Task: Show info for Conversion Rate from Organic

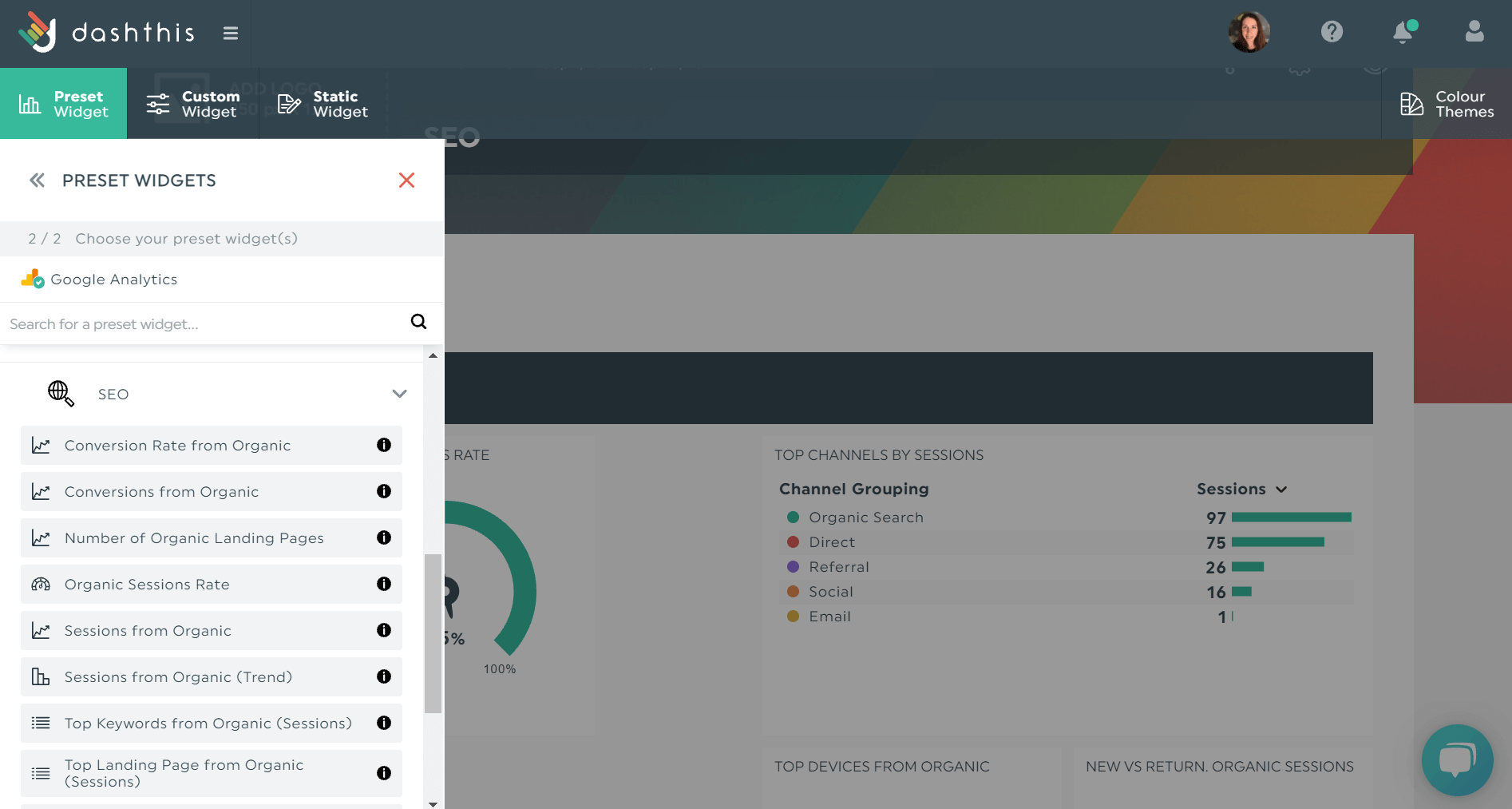Action: coord(384,445)
